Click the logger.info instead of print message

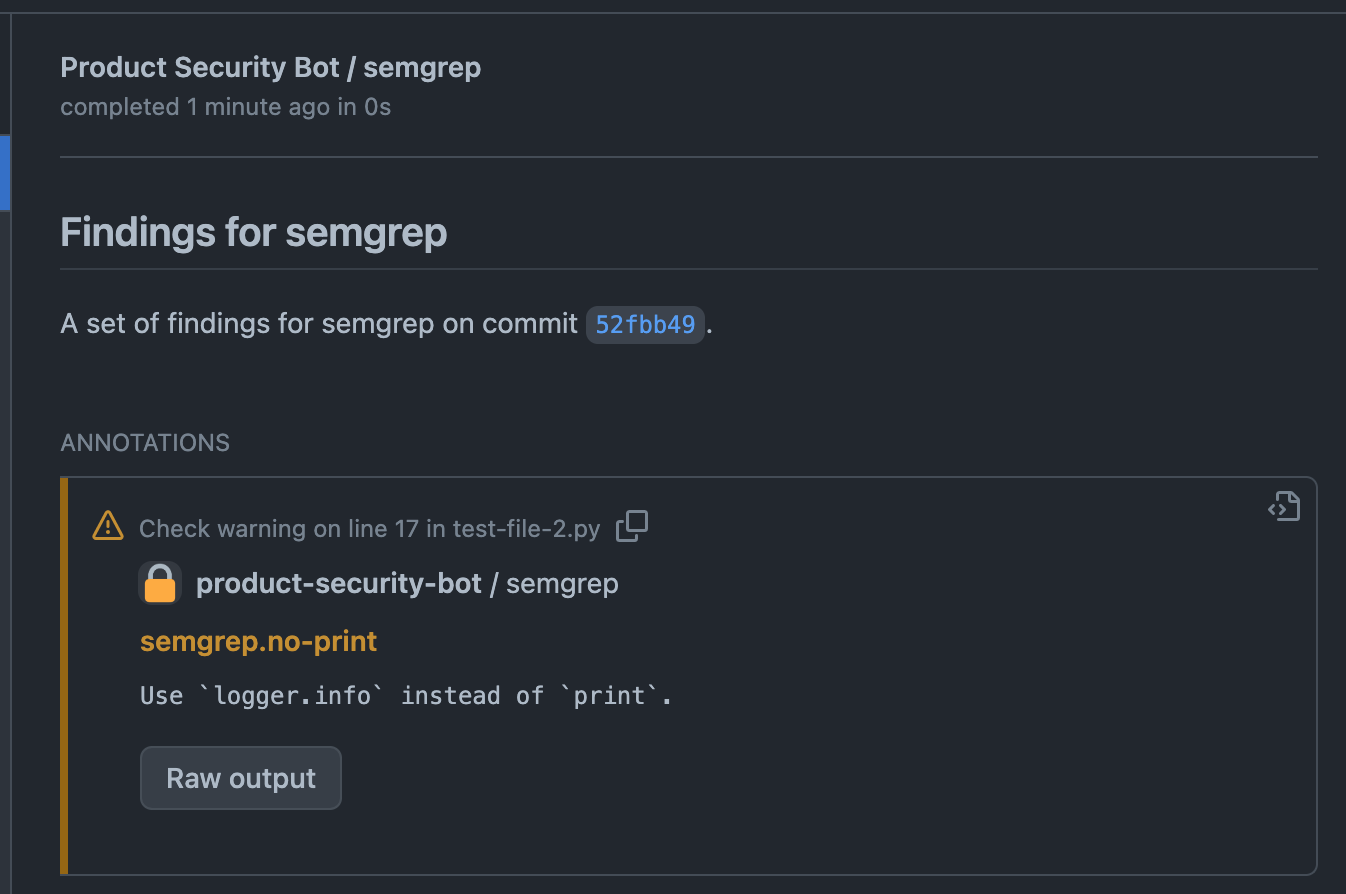[405, 695]
